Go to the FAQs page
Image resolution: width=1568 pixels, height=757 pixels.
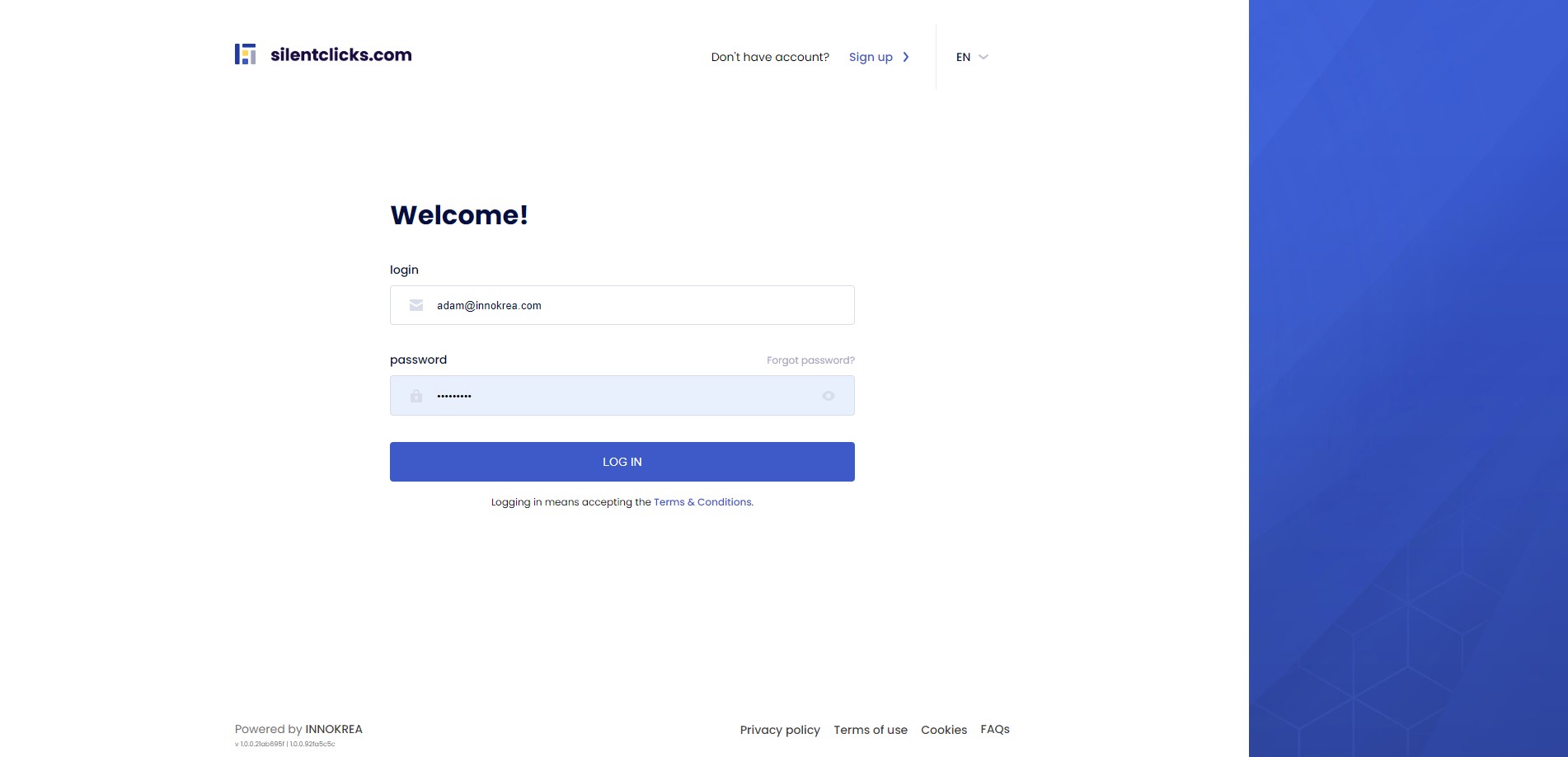tap(994, 730)
